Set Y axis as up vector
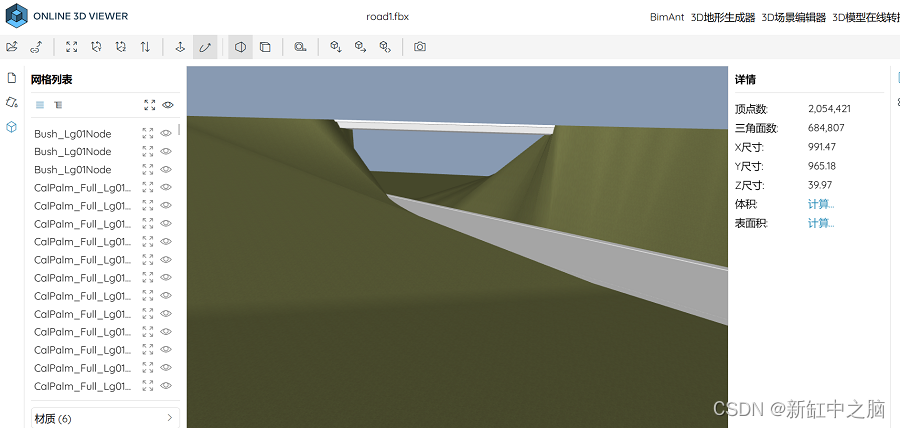Screen dimensions: 900x428 pyautogui.click(x=96, y=47)
